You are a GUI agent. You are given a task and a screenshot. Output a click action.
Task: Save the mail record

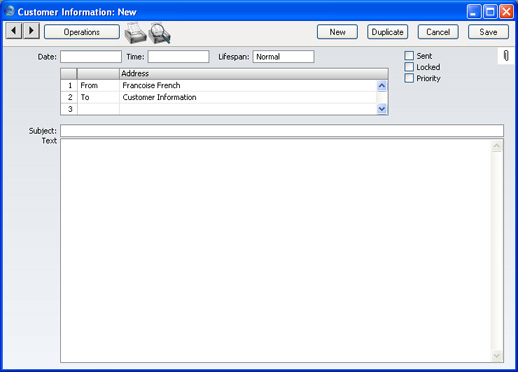[488, 32]
